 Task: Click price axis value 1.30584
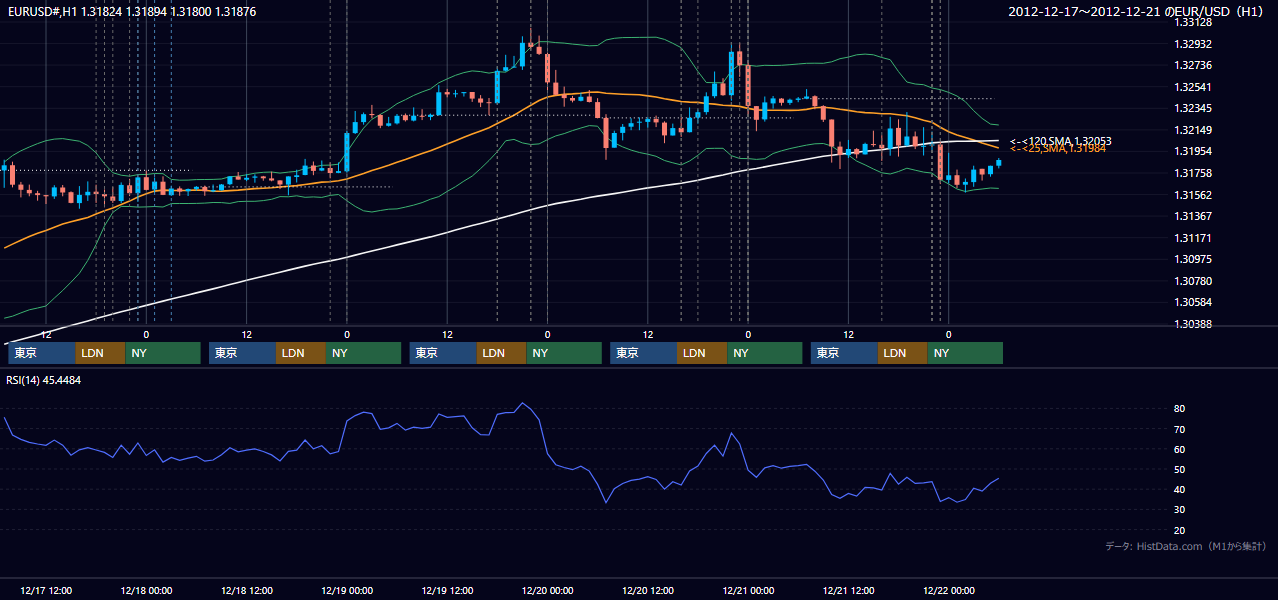[1193, 302]
